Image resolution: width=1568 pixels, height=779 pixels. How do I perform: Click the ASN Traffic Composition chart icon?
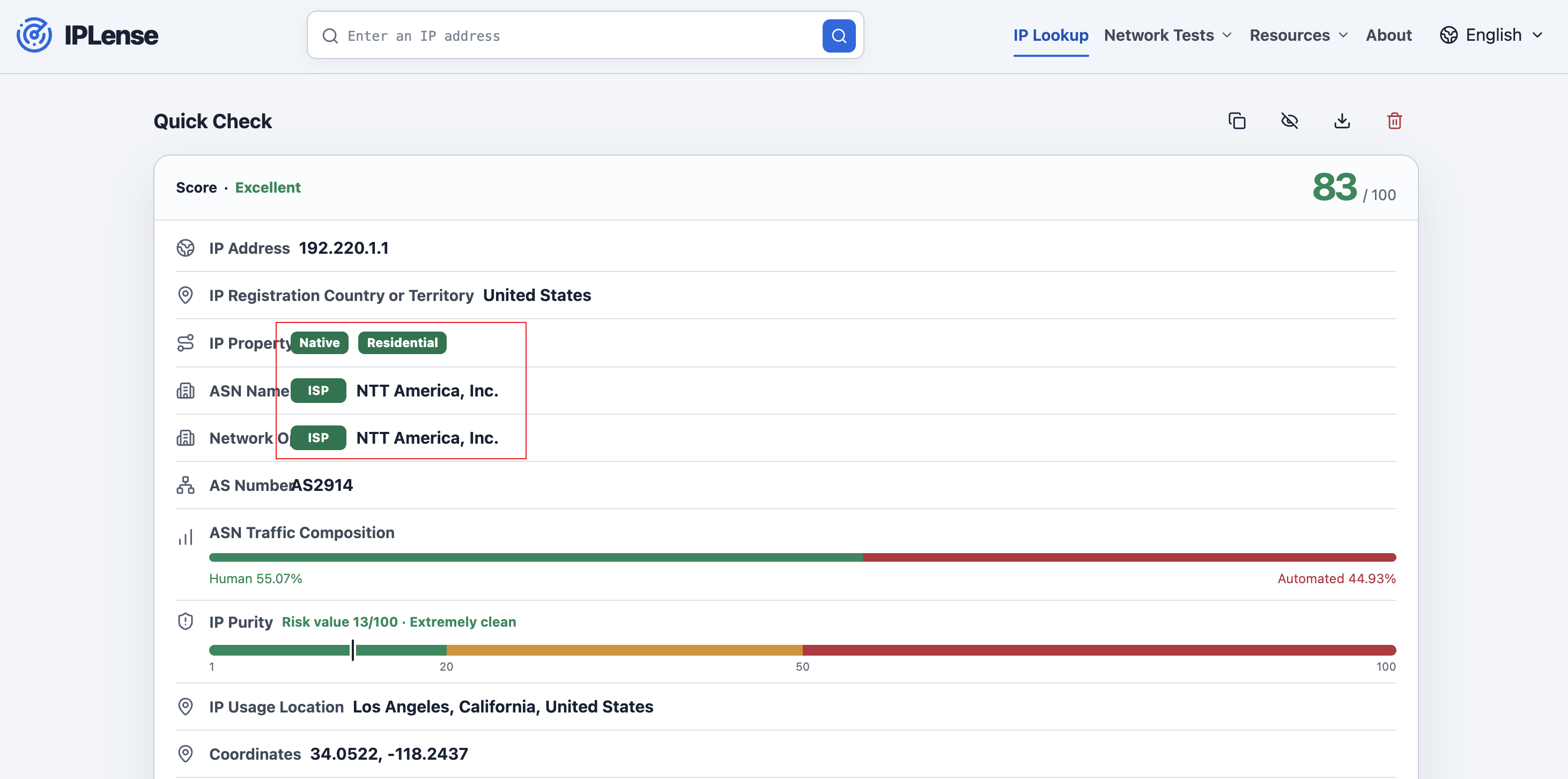186,537
